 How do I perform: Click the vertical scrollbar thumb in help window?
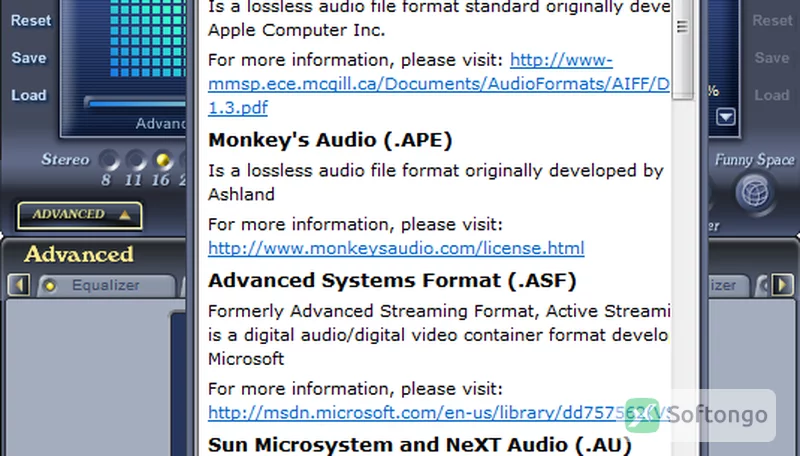coord(683,49)
